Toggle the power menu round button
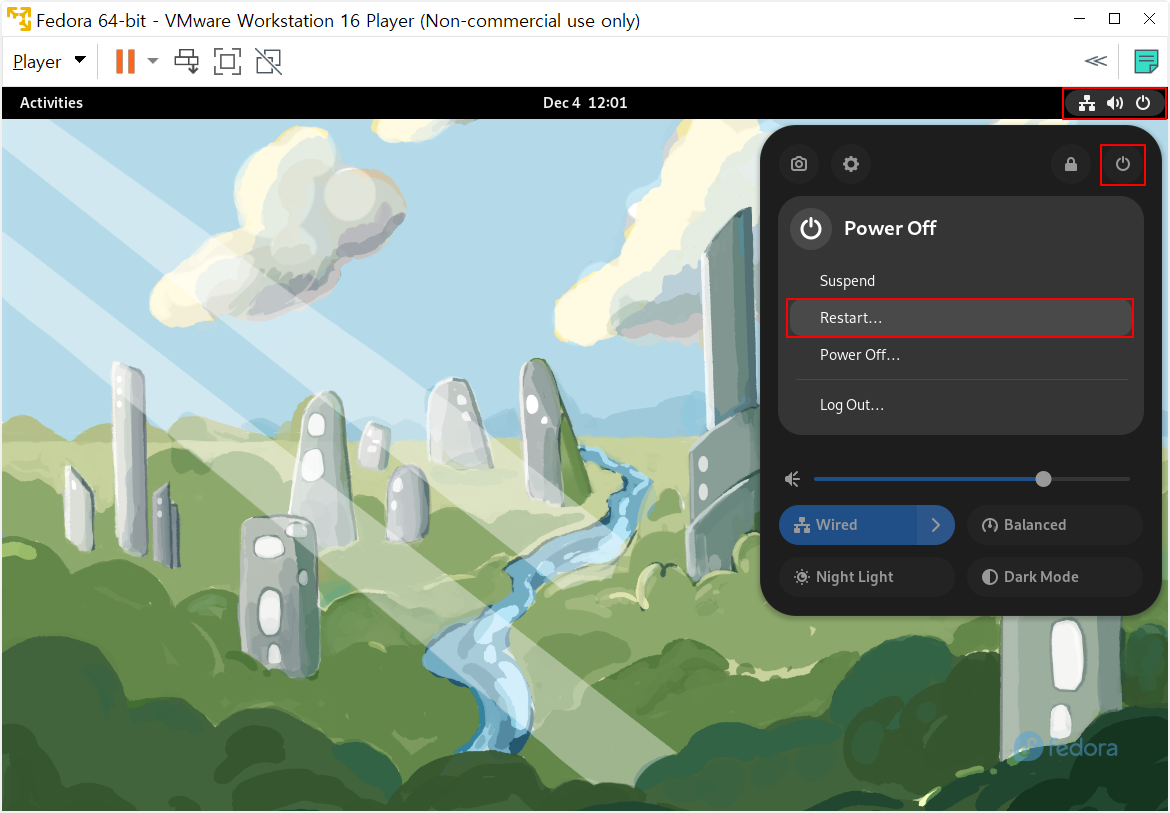 tap(1122, 164)
